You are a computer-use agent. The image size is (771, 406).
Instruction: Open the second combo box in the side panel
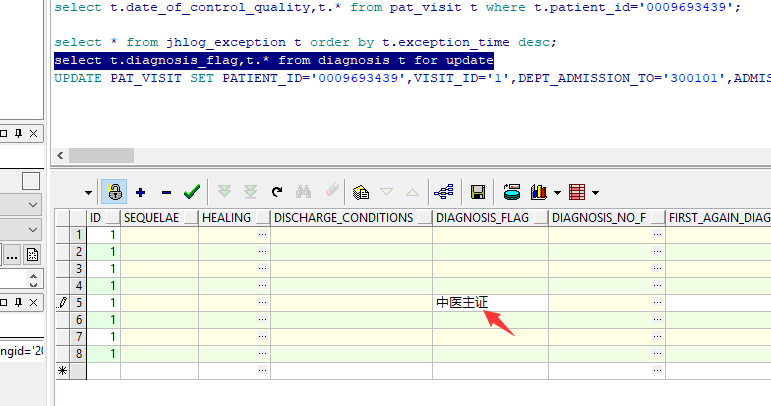(x=20, y=229)
